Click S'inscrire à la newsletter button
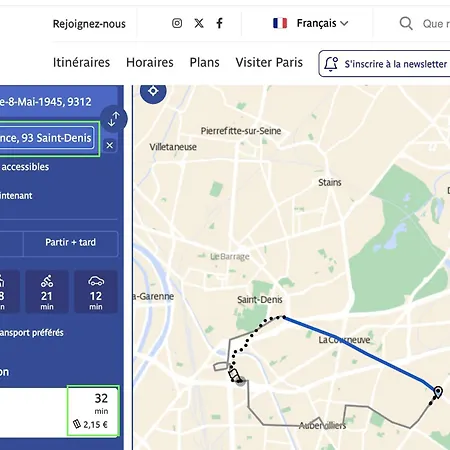The width and height of the screenshot is (450, 450). (x=384, y=64)
